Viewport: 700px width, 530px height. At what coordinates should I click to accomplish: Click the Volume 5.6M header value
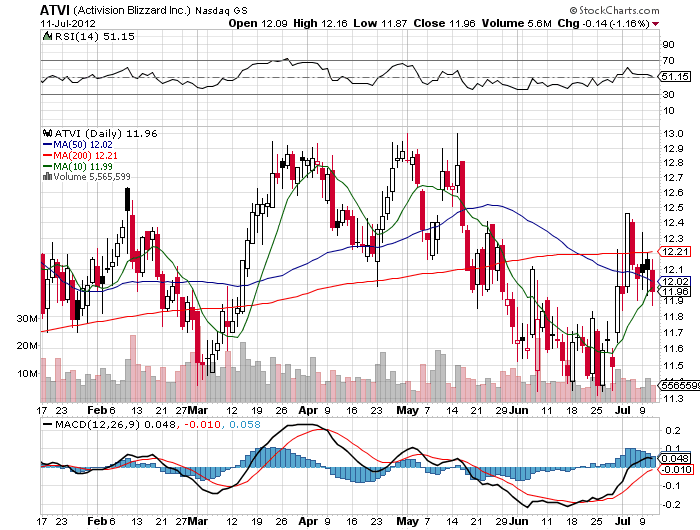(517, 23)
